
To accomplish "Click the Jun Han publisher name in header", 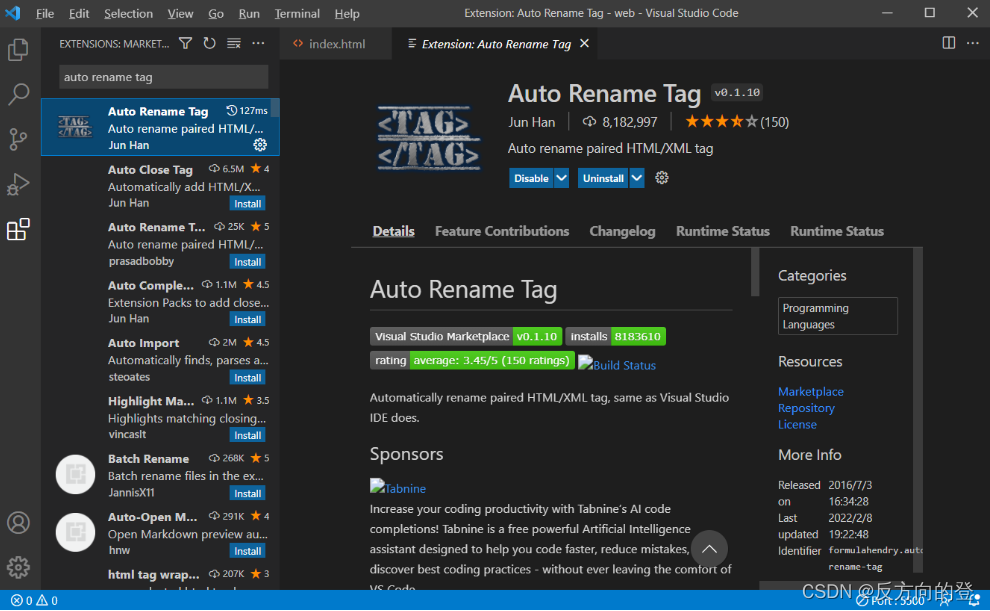I will click(x=532, y=122).
